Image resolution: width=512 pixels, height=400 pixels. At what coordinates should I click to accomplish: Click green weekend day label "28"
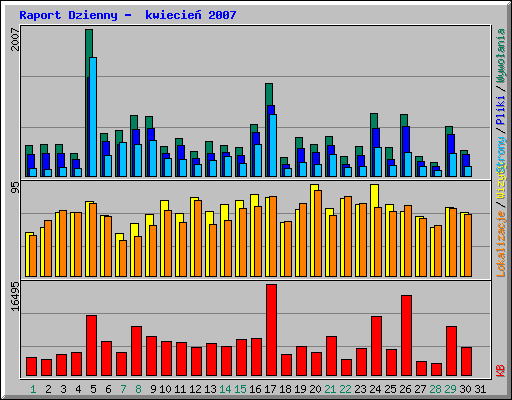(435, 389)
